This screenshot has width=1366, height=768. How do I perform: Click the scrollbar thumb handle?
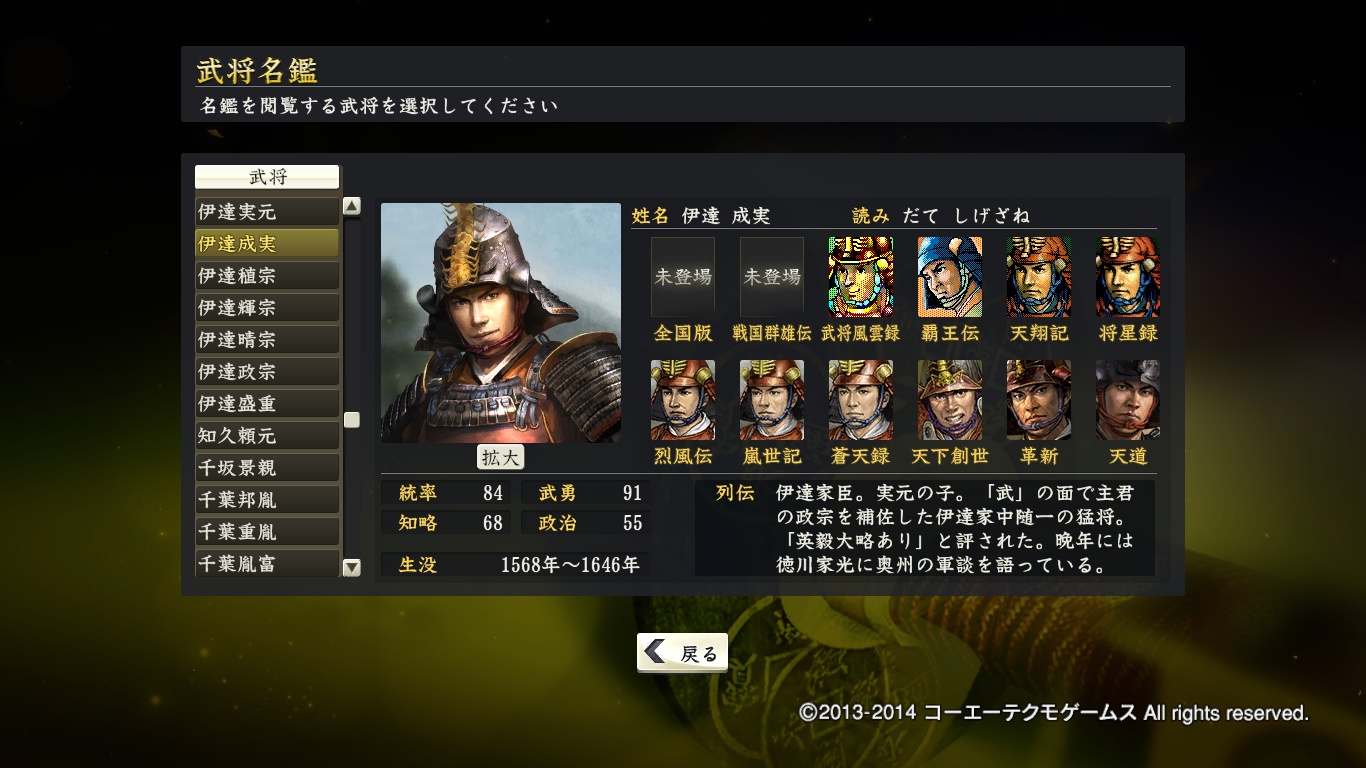coord(352,420)
